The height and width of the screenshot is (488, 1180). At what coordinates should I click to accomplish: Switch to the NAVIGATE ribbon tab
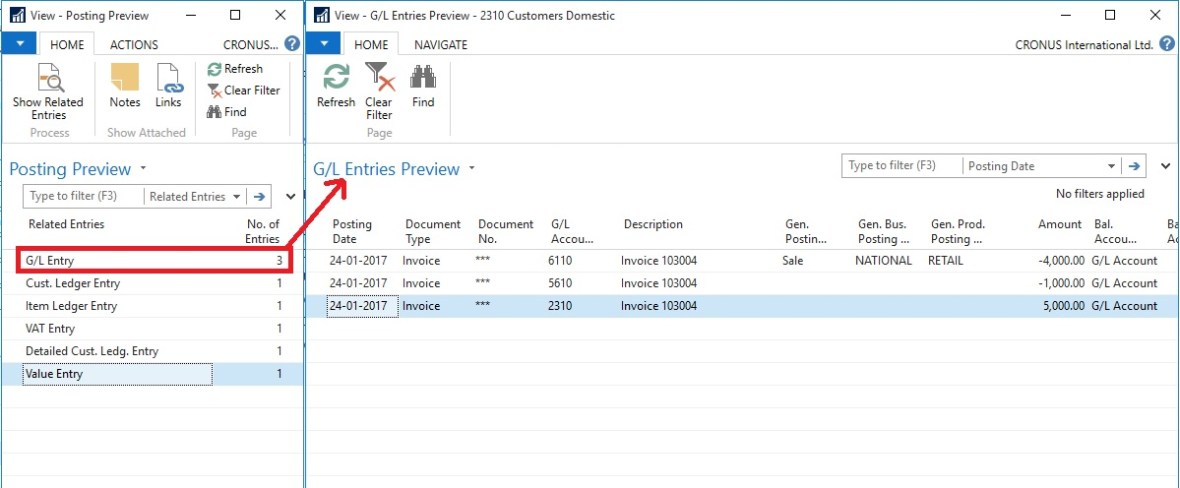click(x=440, y=45)
